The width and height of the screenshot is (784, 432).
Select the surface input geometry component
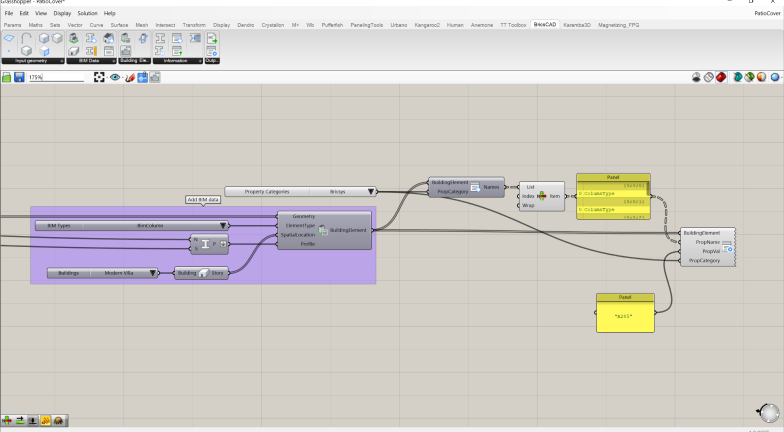click(9, 38)
